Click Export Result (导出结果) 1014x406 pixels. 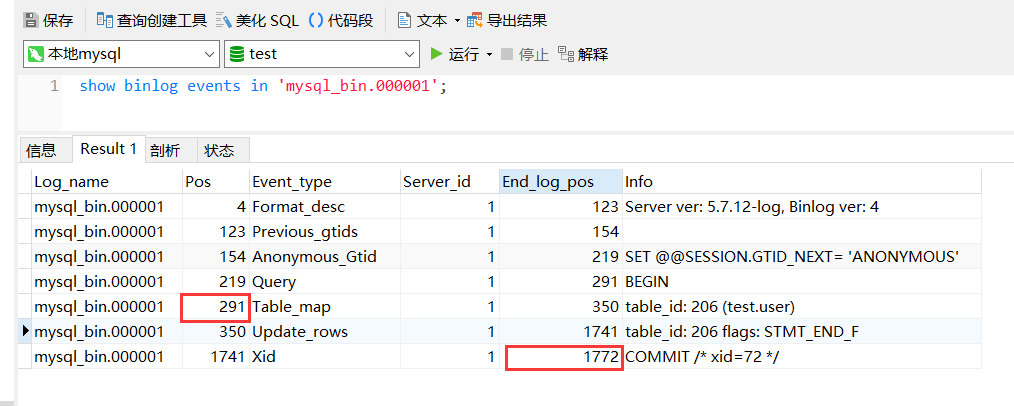507,21
